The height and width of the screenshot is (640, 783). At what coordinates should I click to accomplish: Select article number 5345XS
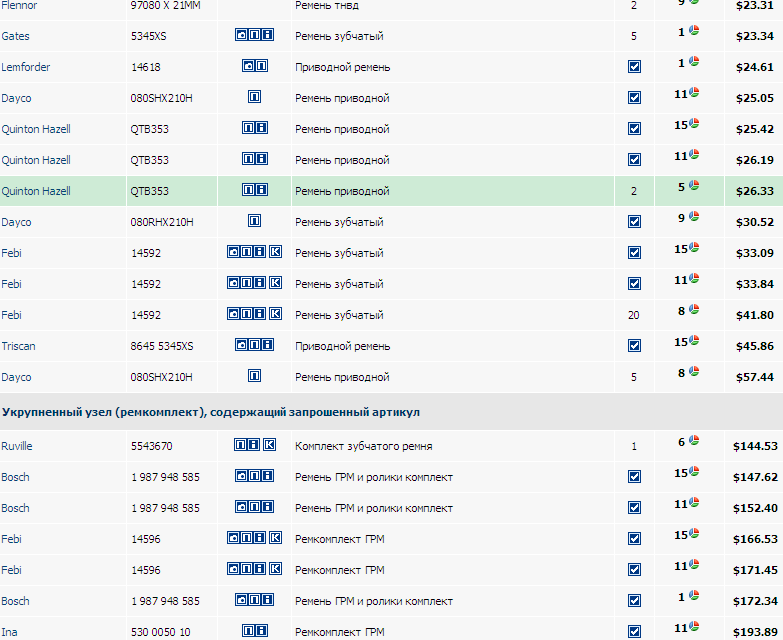pos(149,36)
